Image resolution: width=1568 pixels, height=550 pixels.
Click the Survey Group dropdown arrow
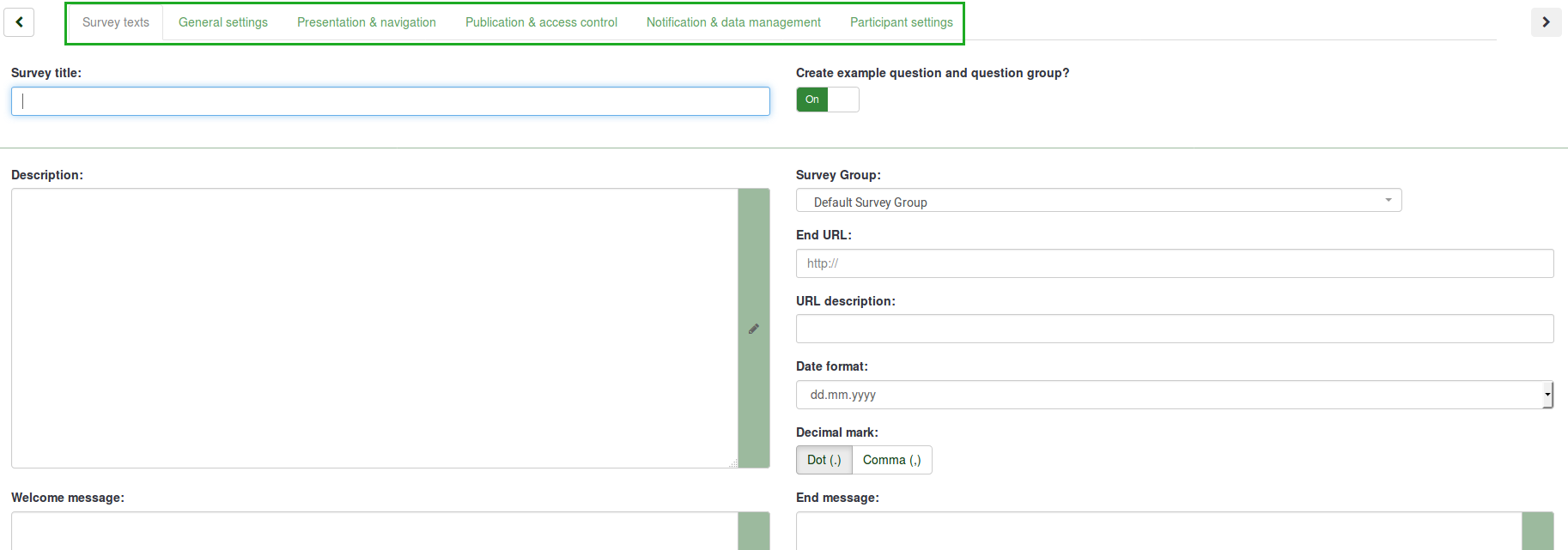1388,201
